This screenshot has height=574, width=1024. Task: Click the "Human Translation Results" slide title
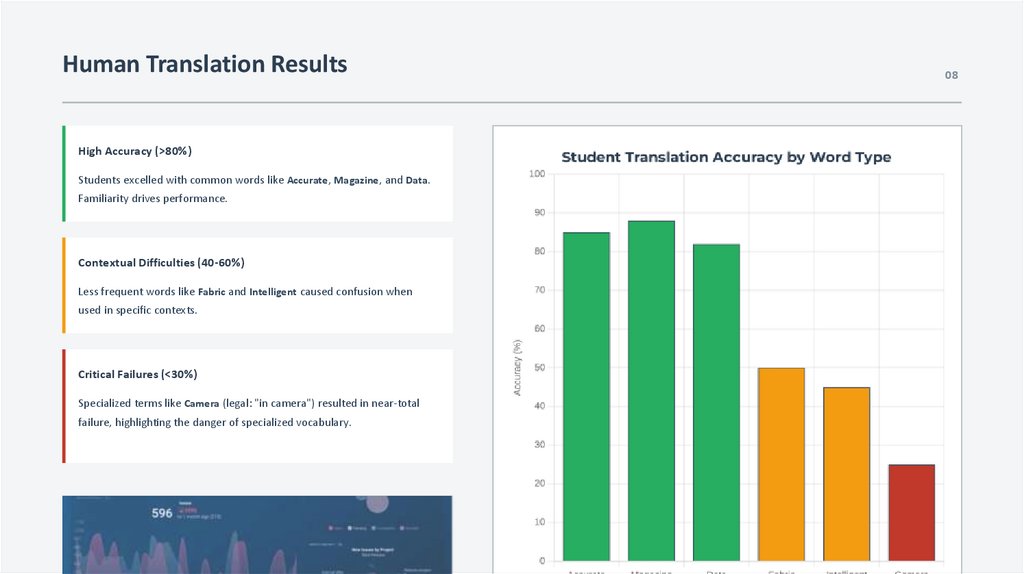point(205,65)
